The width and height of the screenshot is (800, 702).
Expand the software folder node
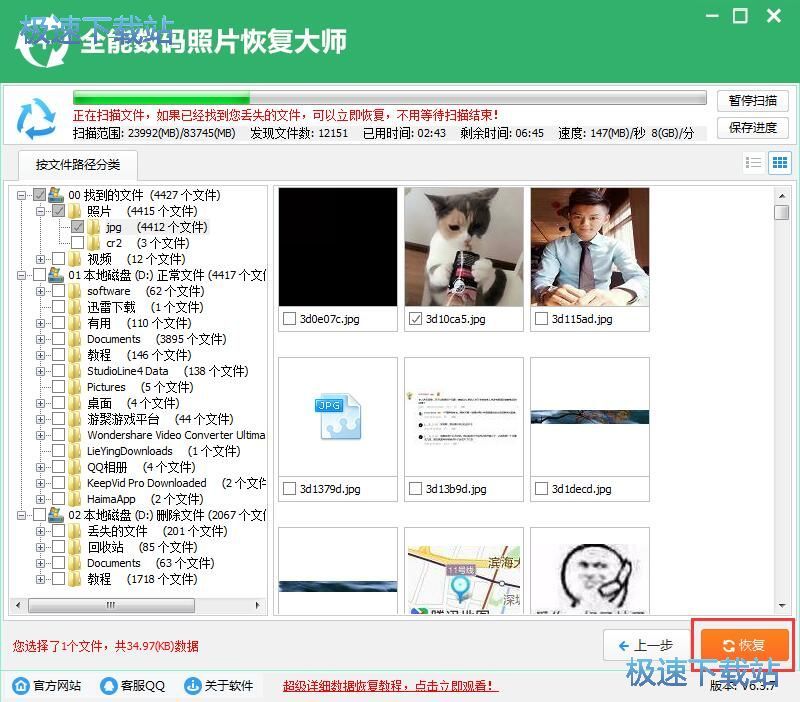41,291
